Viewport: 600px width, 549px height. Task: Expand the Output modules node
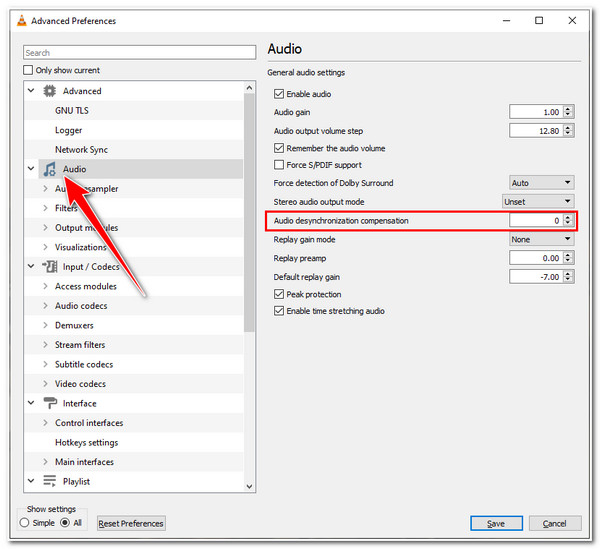point(46,228)
